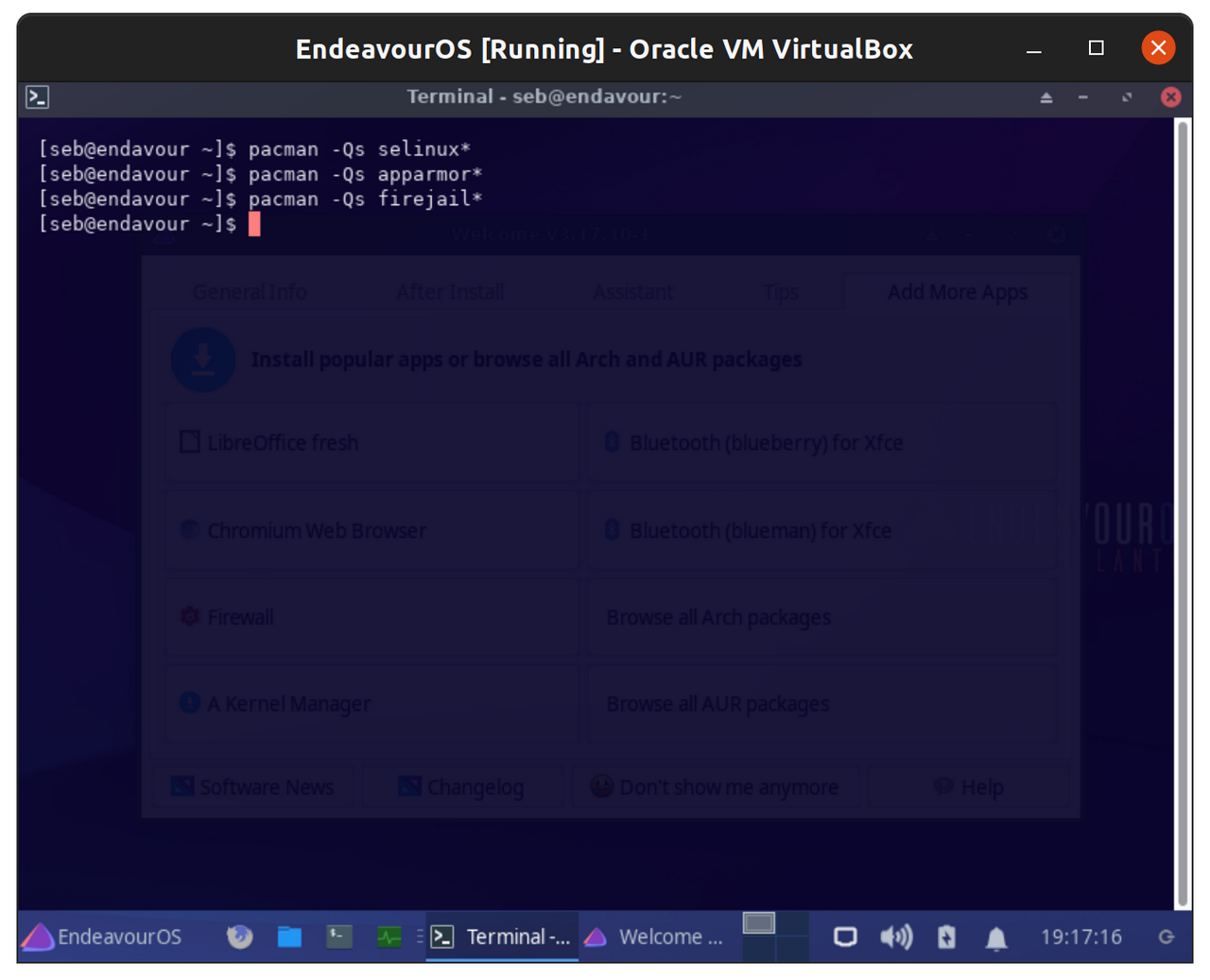Open the volume control tray icon
This screenshot has height=980, width=1210.
[x=895, y=937]
